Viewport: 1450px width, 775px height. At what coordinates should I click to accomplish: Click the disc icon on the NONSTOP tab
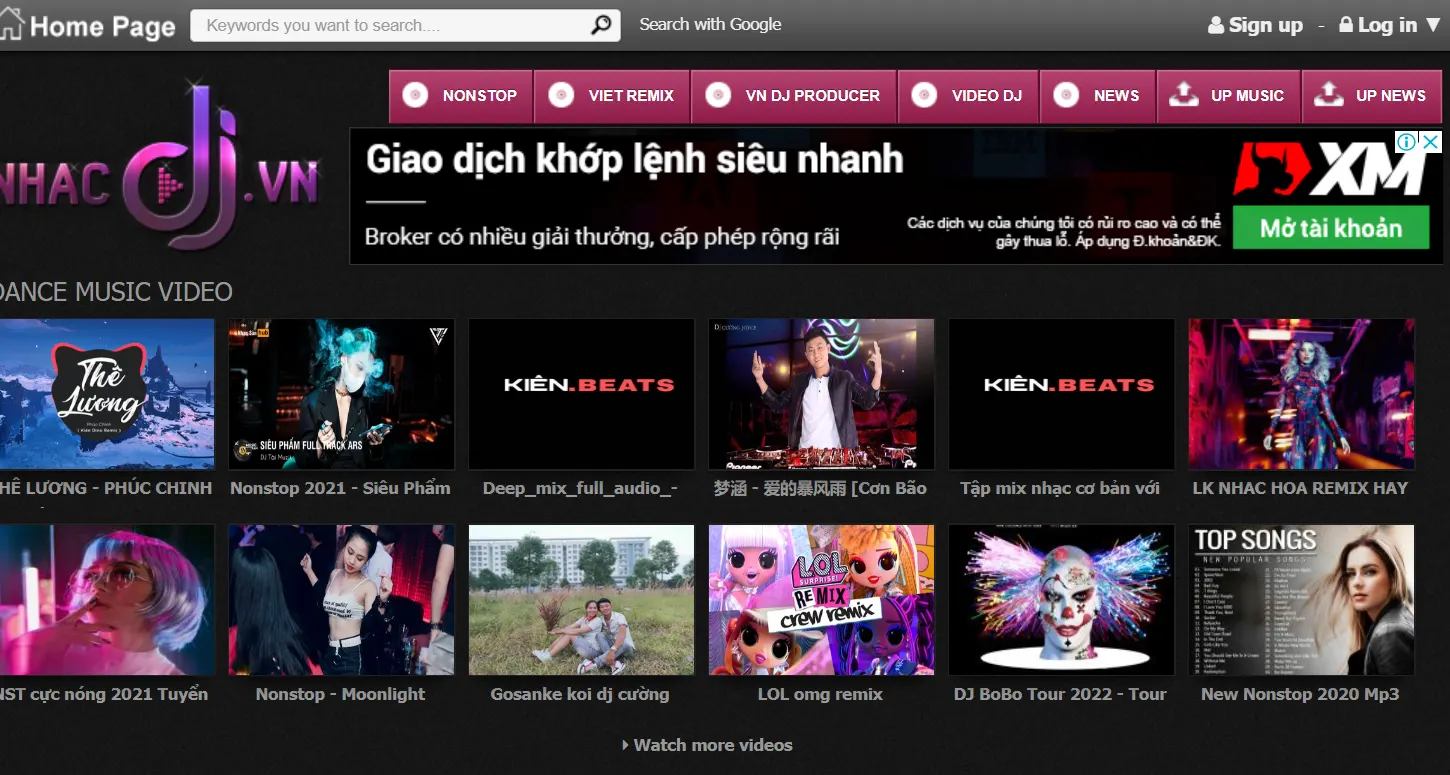415,95
